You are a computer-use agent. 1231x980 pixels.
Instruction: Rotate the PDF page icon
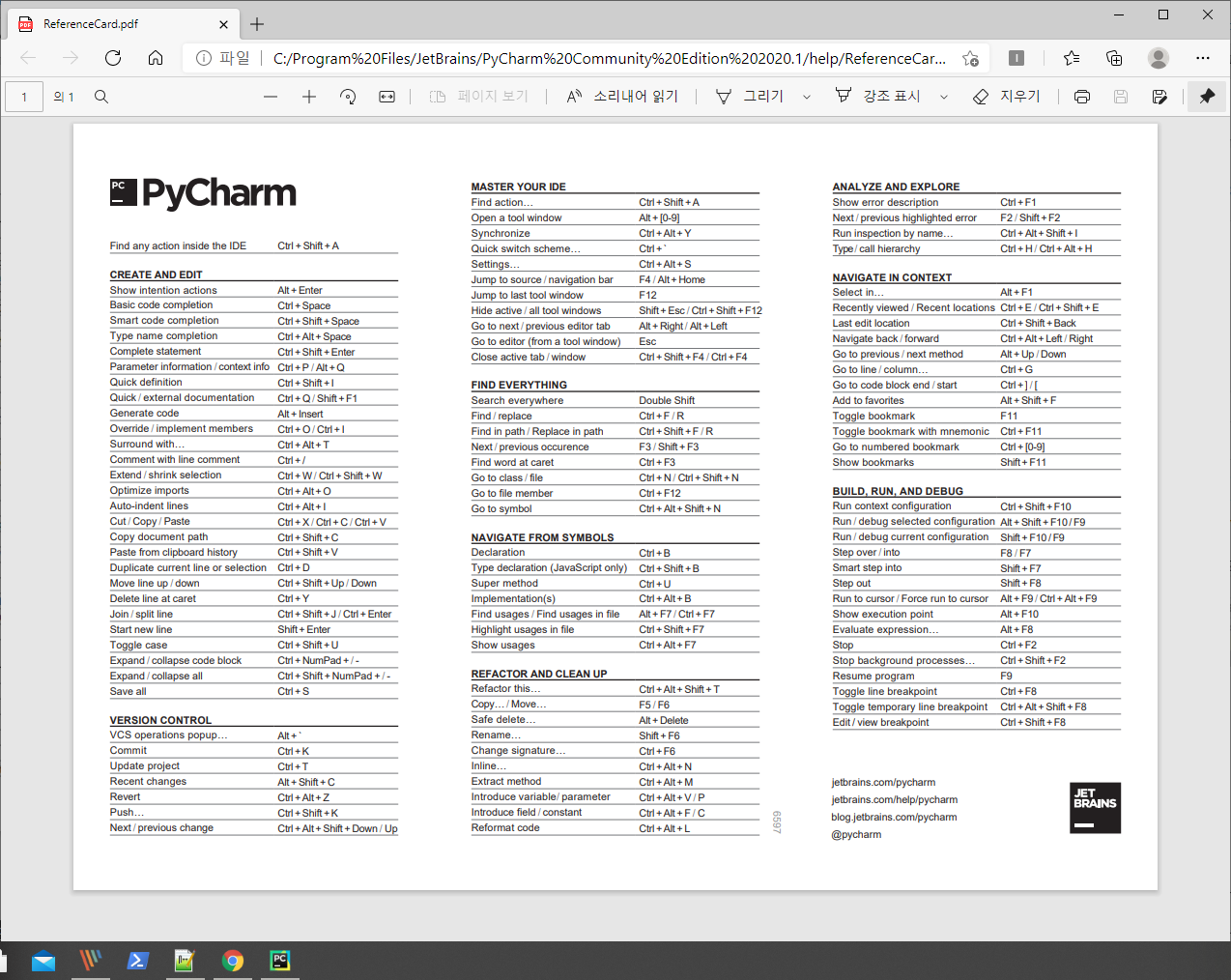[x=348, y=97]
